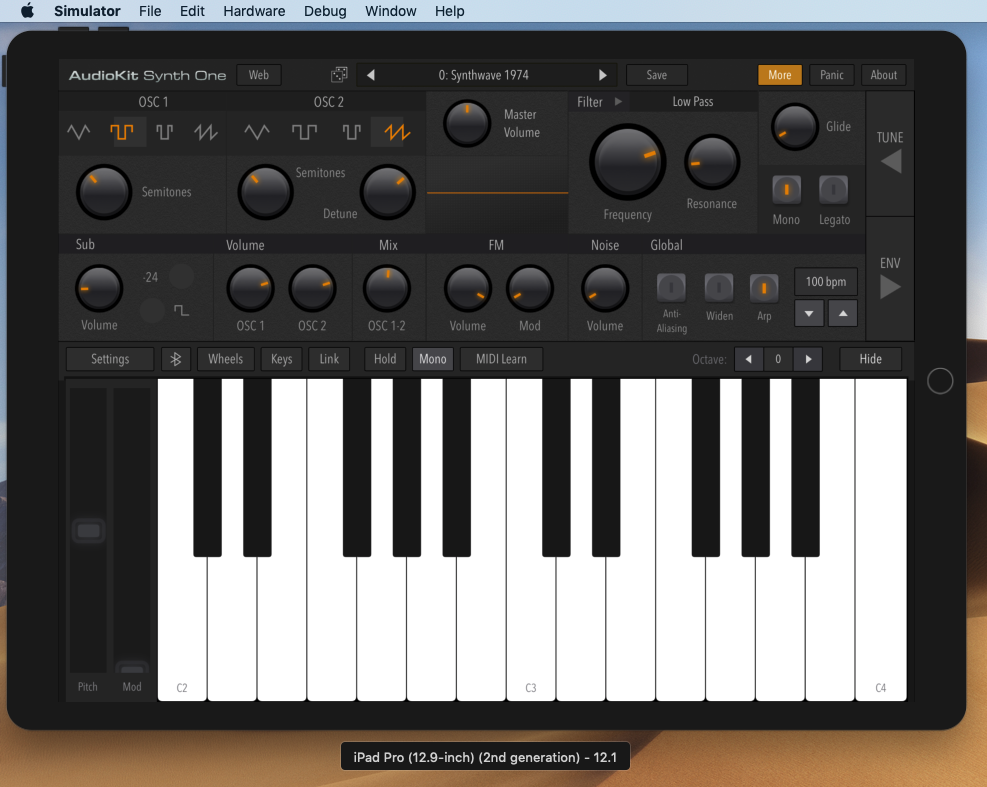Click the Panic button
The image size is (987, 787).
coord(831,75)
